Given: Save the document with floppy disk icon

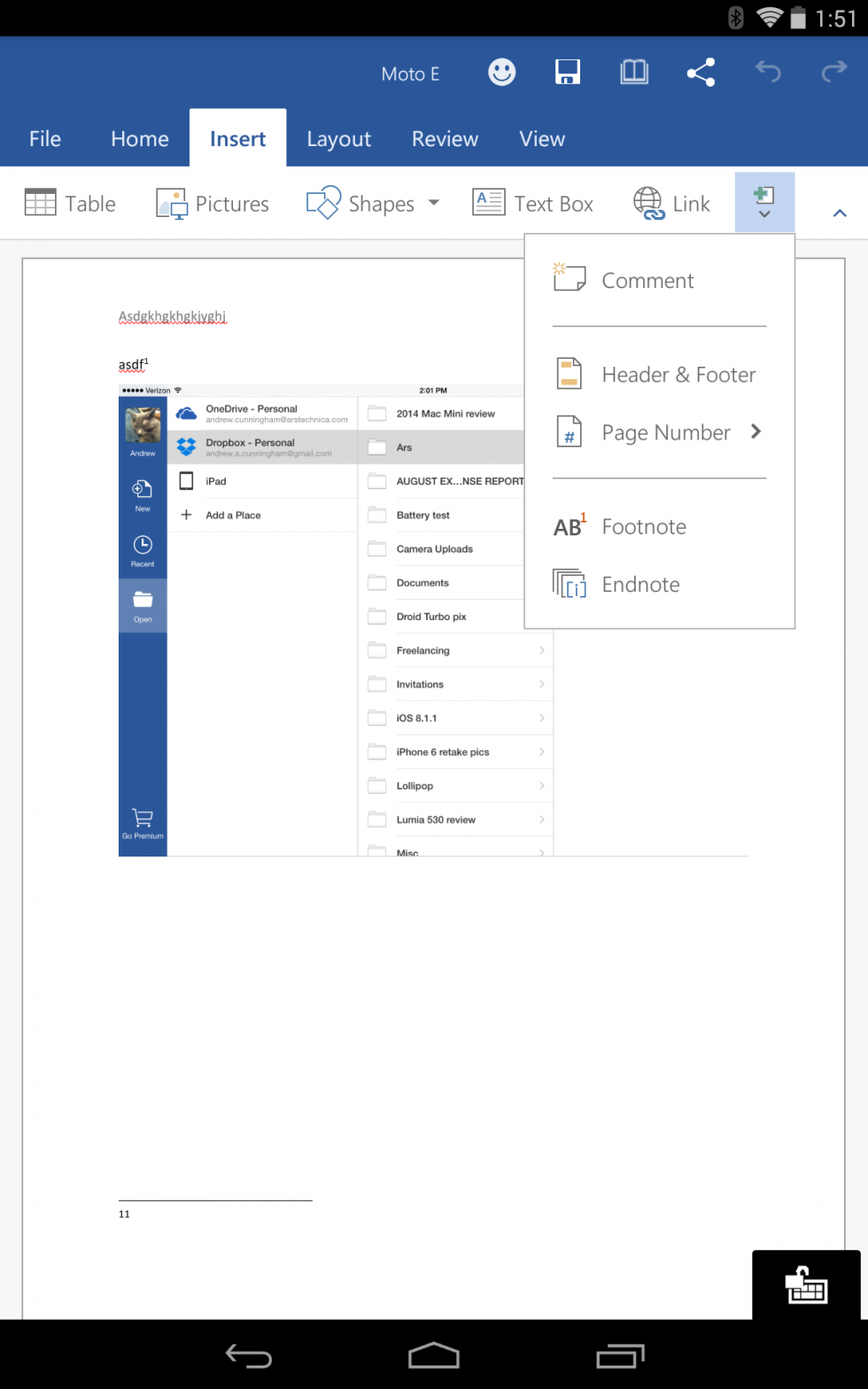Looking at the screenshot, I should point(568,73).
